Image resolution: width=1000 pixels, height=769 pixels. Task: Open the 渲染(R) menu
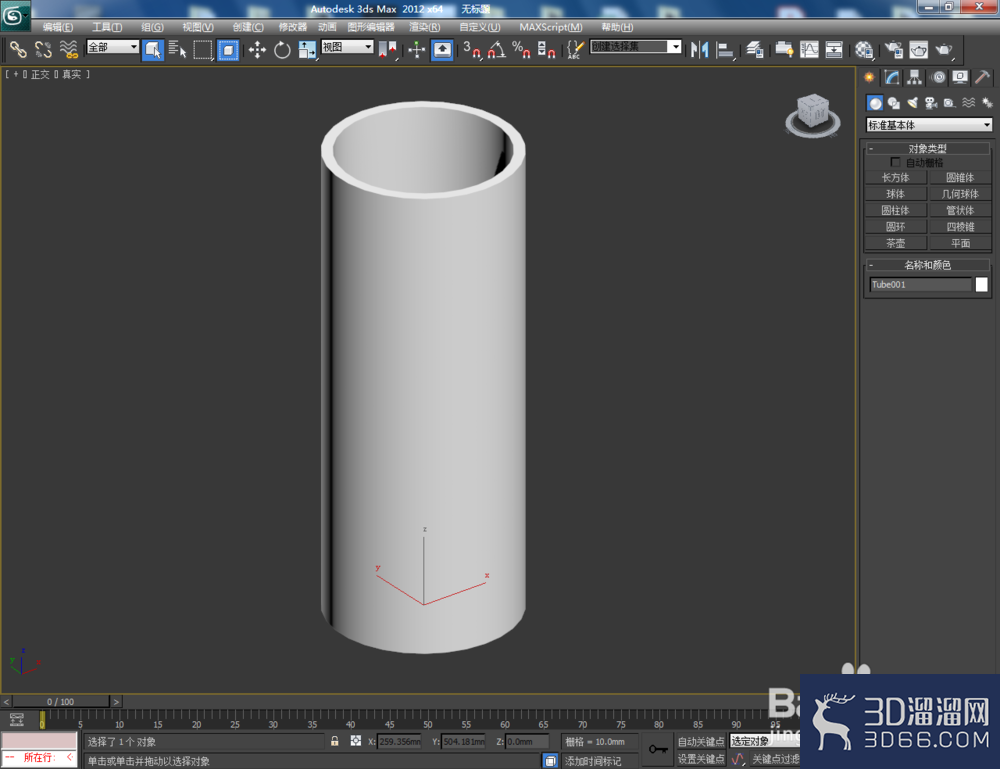tap(424, 27)
